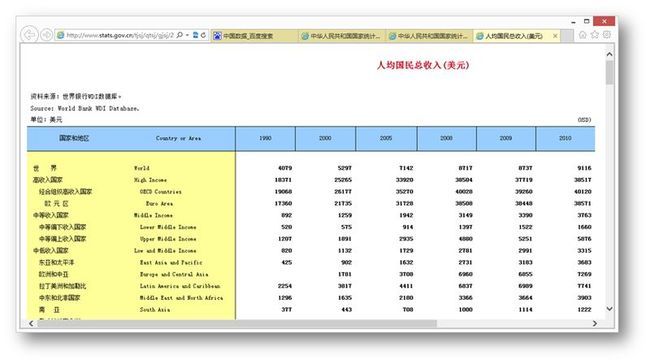Image resolution: width=650 pixels, height=364 pixels.
Task: Select the 'Low and Middle Income' row label
Action: point(165,251)
